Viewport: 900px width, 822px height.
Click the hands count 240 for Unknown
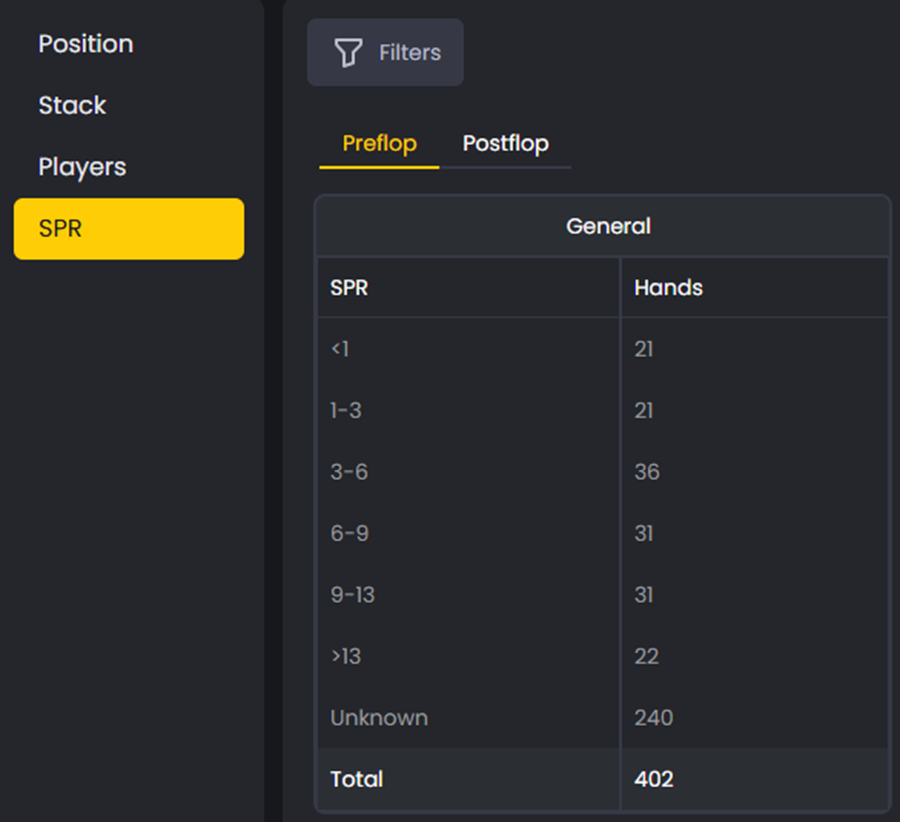tap(653, 718)
